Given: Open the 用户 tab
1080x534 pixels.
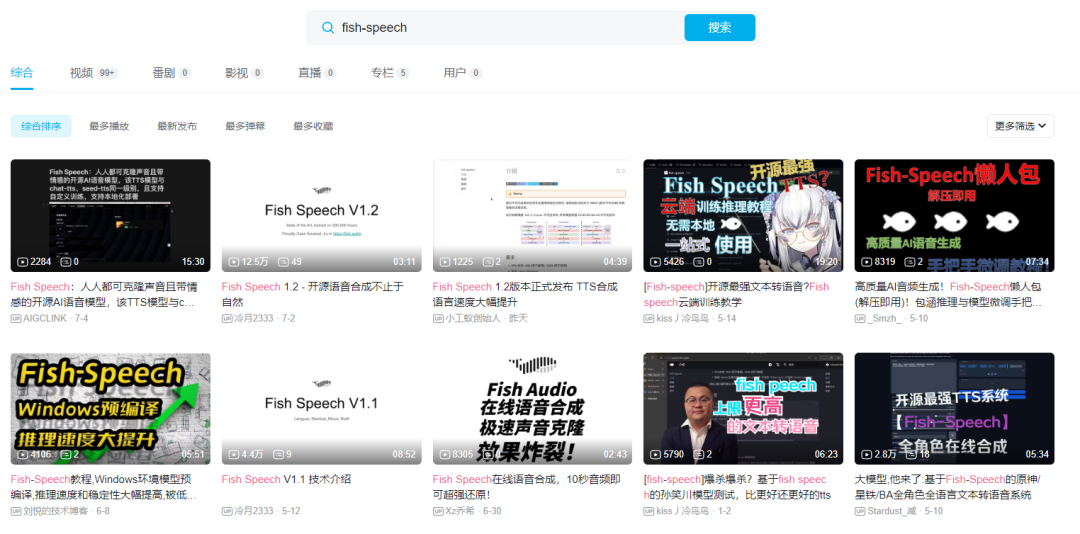Looking at the screenshot, I should (x=462, y=73).
